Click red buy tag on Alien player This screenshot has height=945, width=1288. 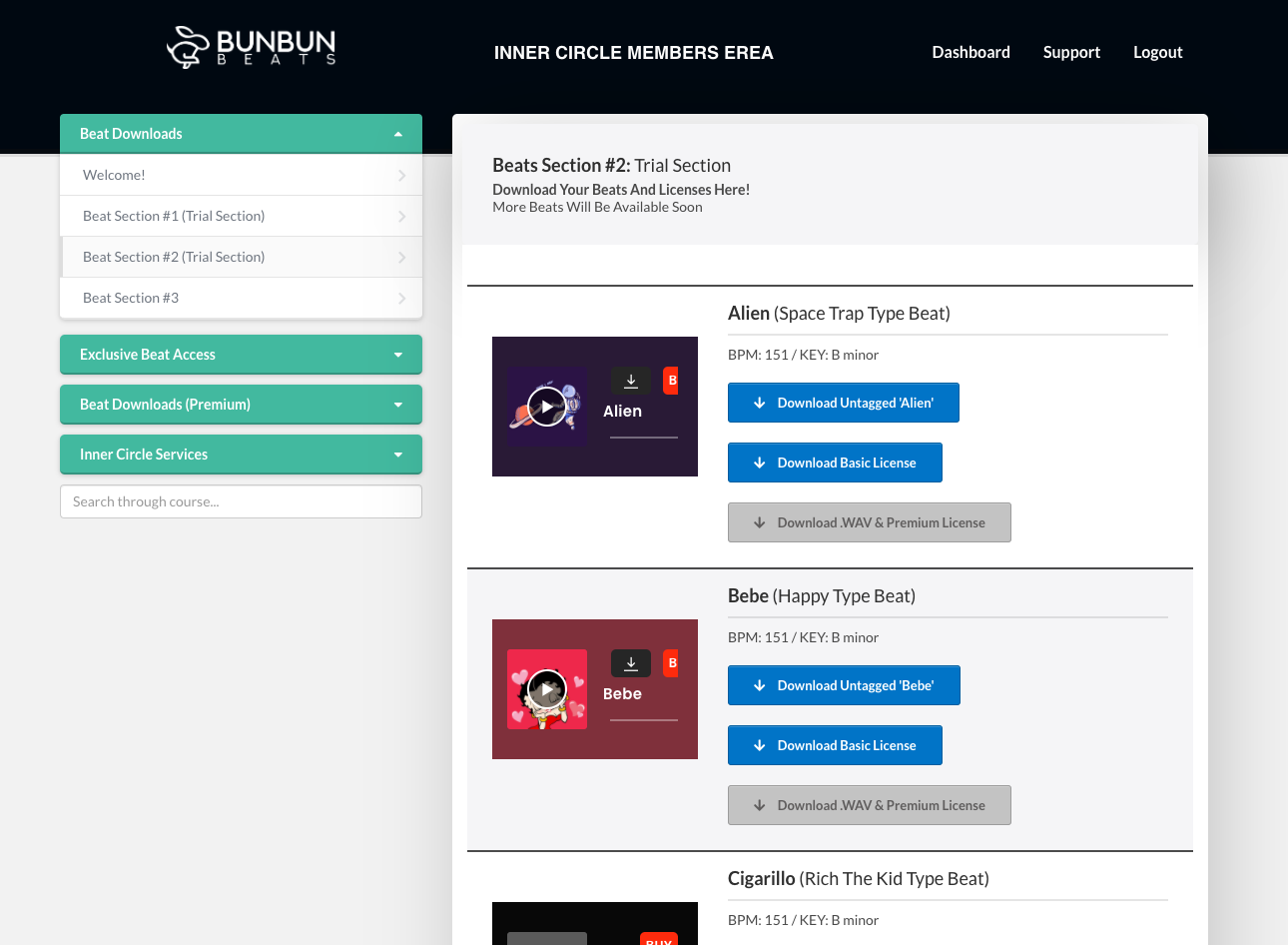[x=672, y=381]
